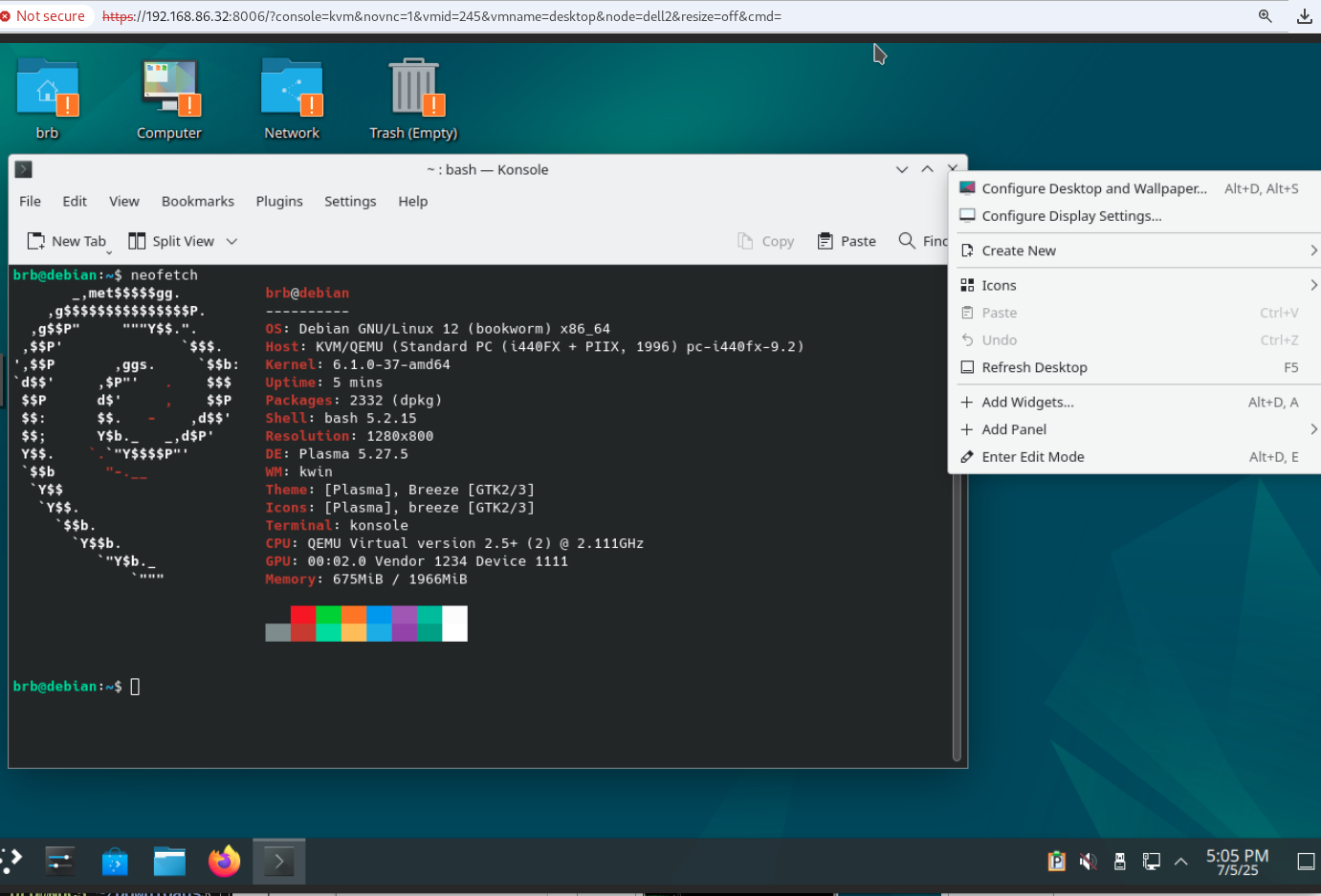Expand the Split View dropdown arrow
The width and height of the screenshot is (1321, 896).
[x=231, y=241]
